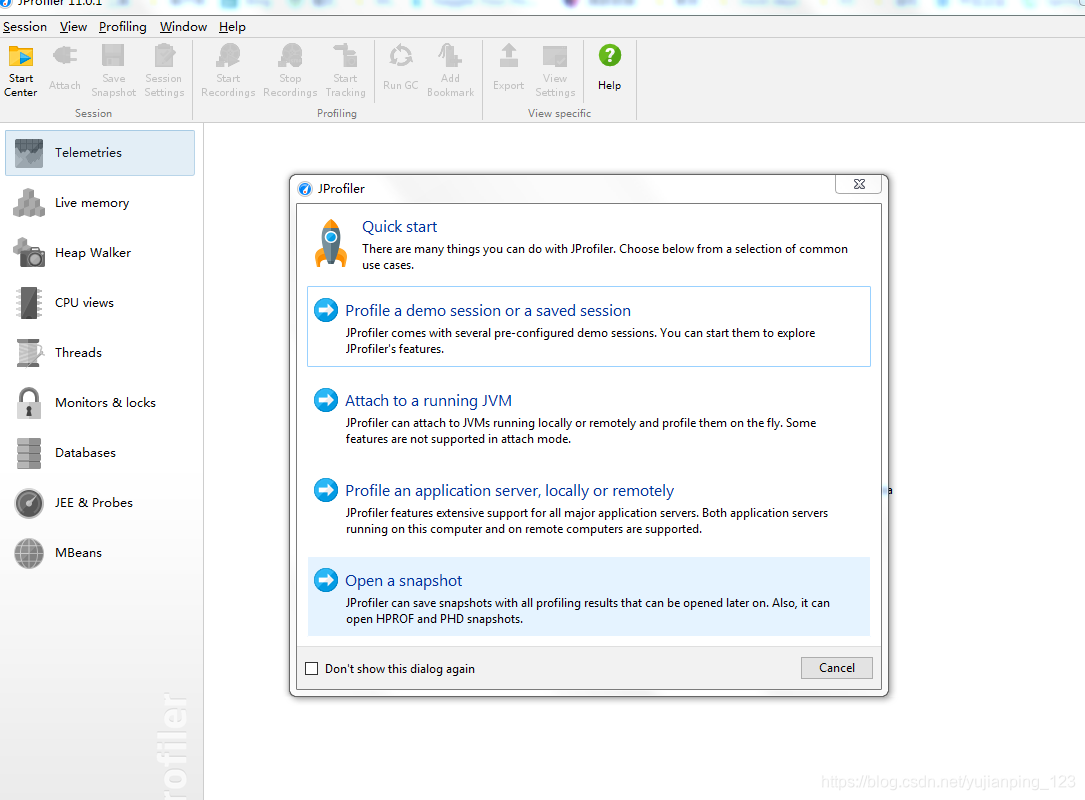This screenshot has width=1085, height=800.
Task: Open the Heap Walker sidebar section
Action: pos(100,253)
